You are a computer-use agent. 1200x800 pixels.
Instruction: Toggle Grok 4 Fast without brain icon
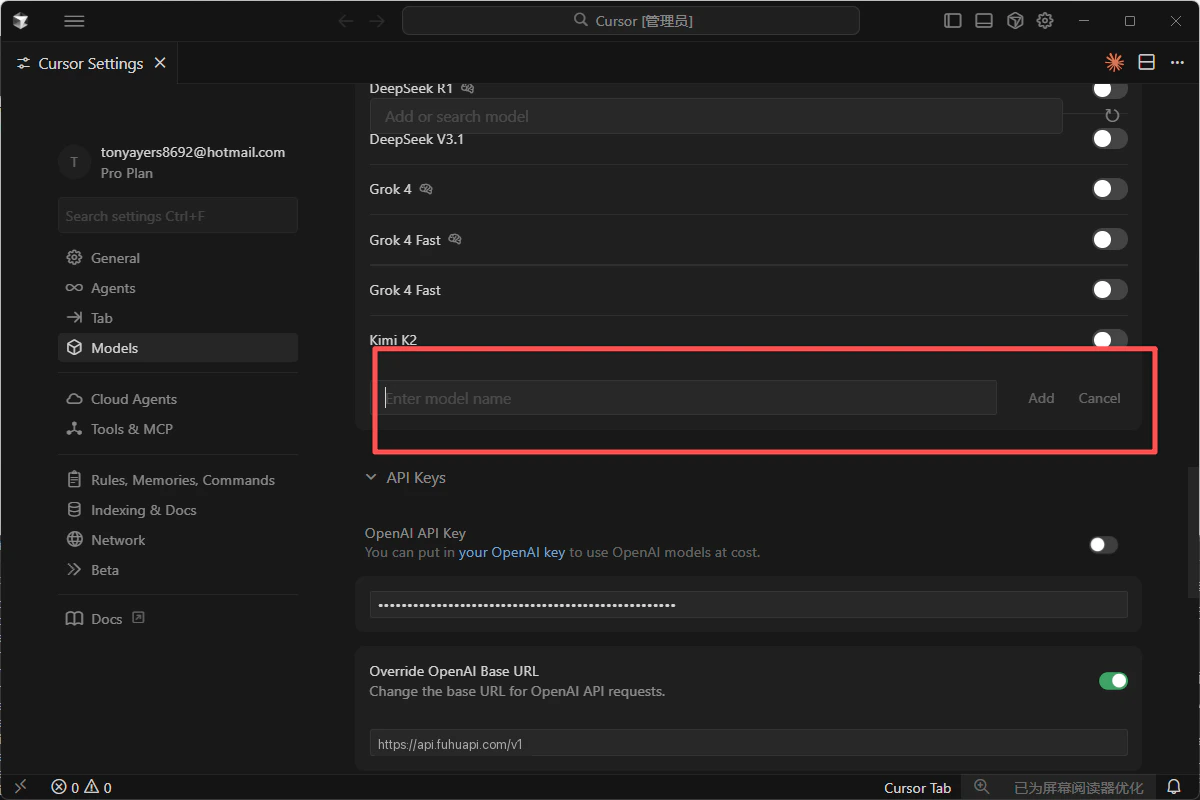pyautogui.click(x=1110, y=289)
